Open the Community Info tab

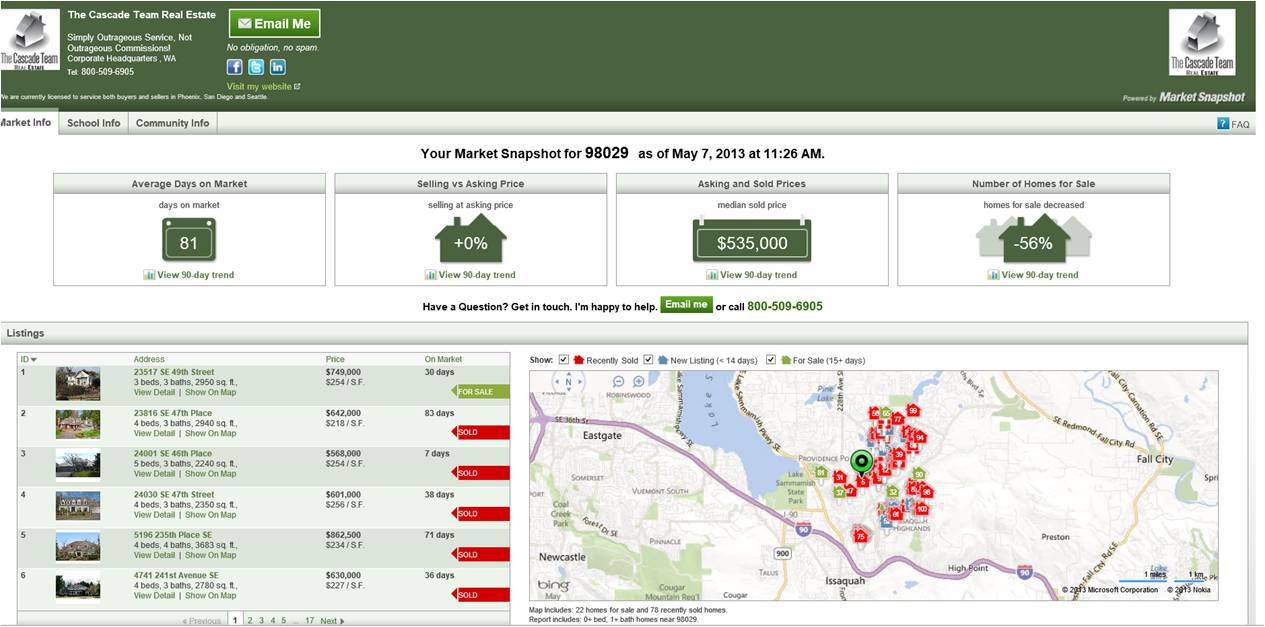[172, 123]
